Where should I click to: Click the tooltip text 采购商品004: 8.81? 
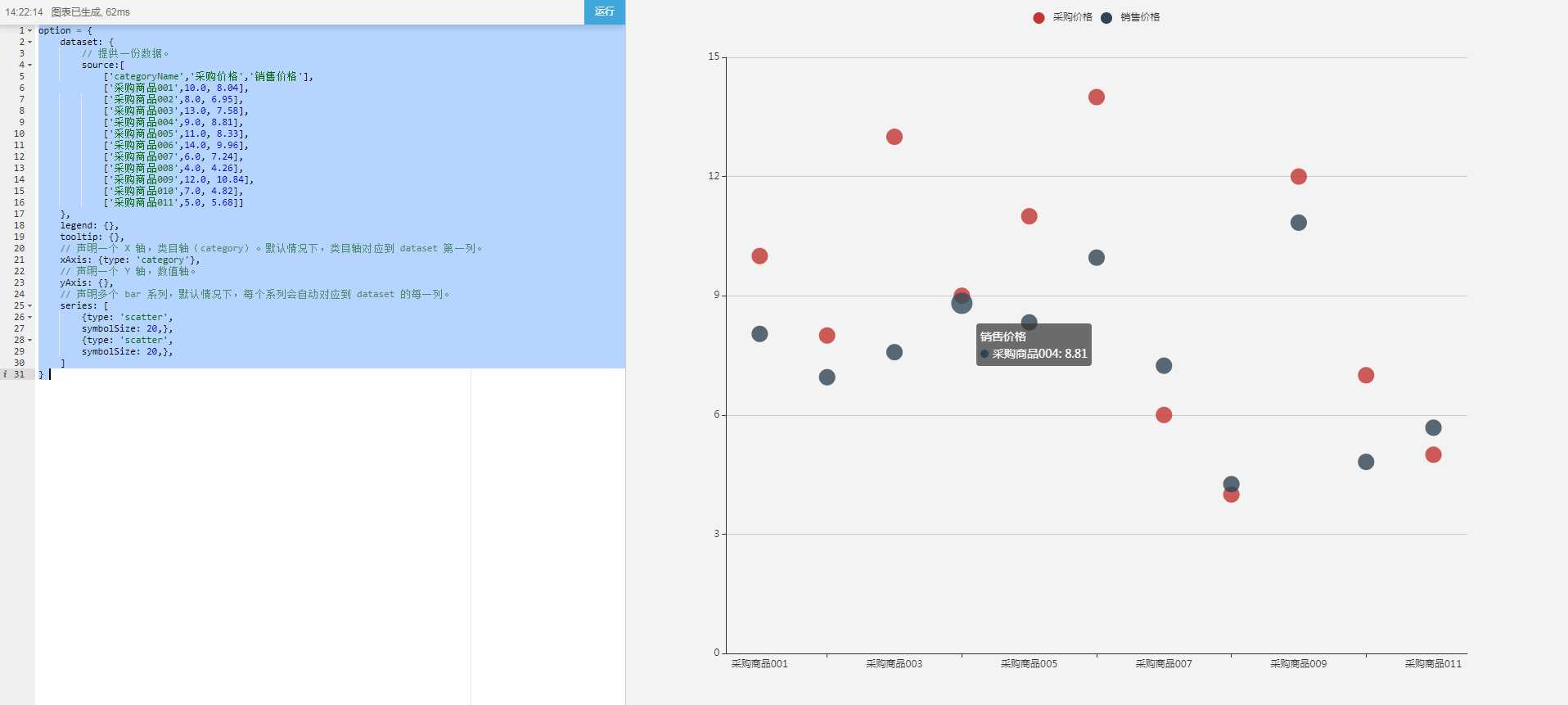pos(1039,354)
